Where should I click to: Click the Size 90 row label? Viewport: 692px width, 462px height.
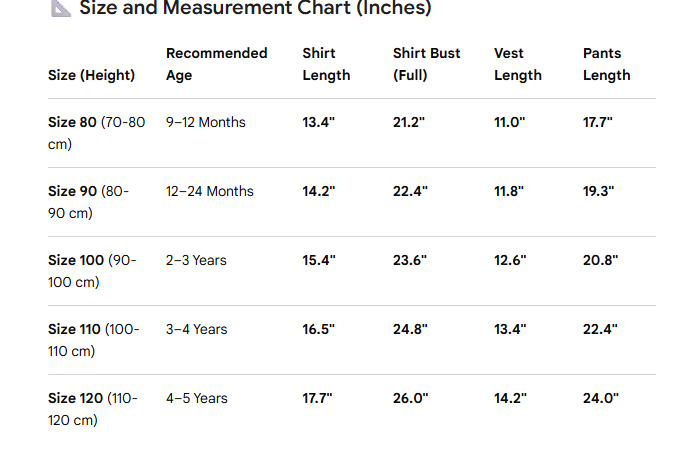pyautogui.click(x=88, y=202)
